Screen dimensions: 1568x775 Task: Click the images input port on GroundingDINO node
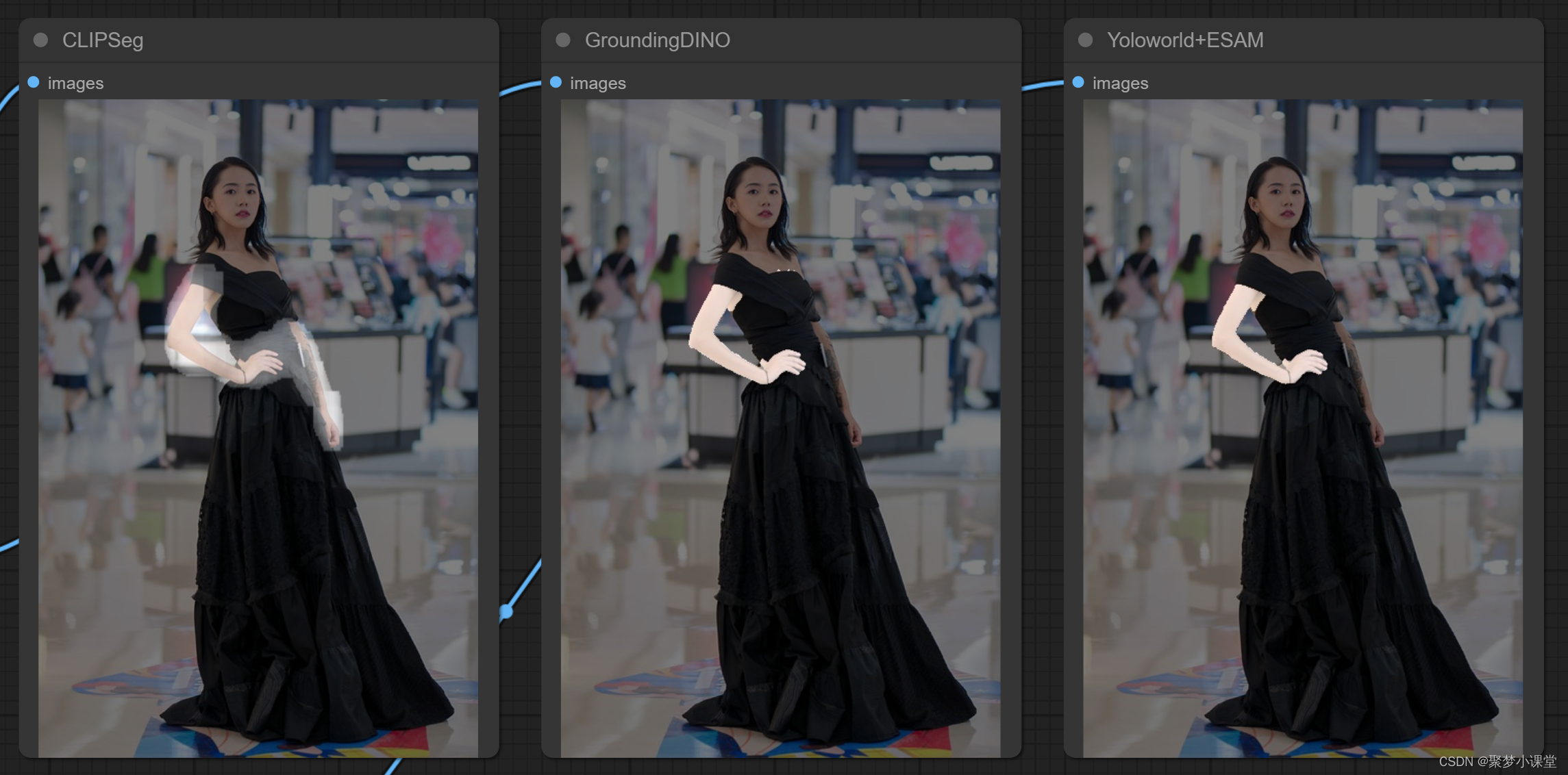555,82
